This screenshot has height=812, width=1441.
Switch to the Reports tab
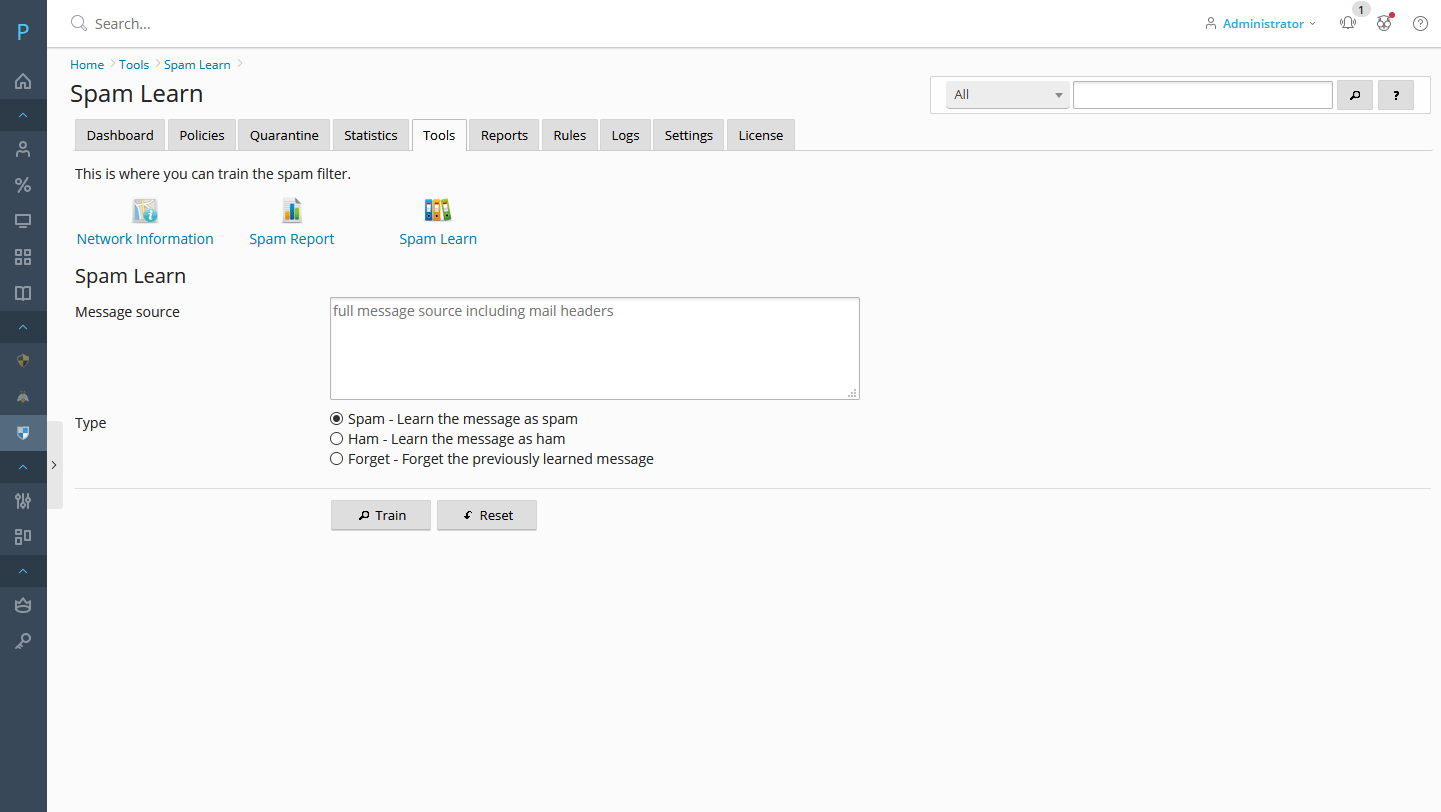pos(504,135)
